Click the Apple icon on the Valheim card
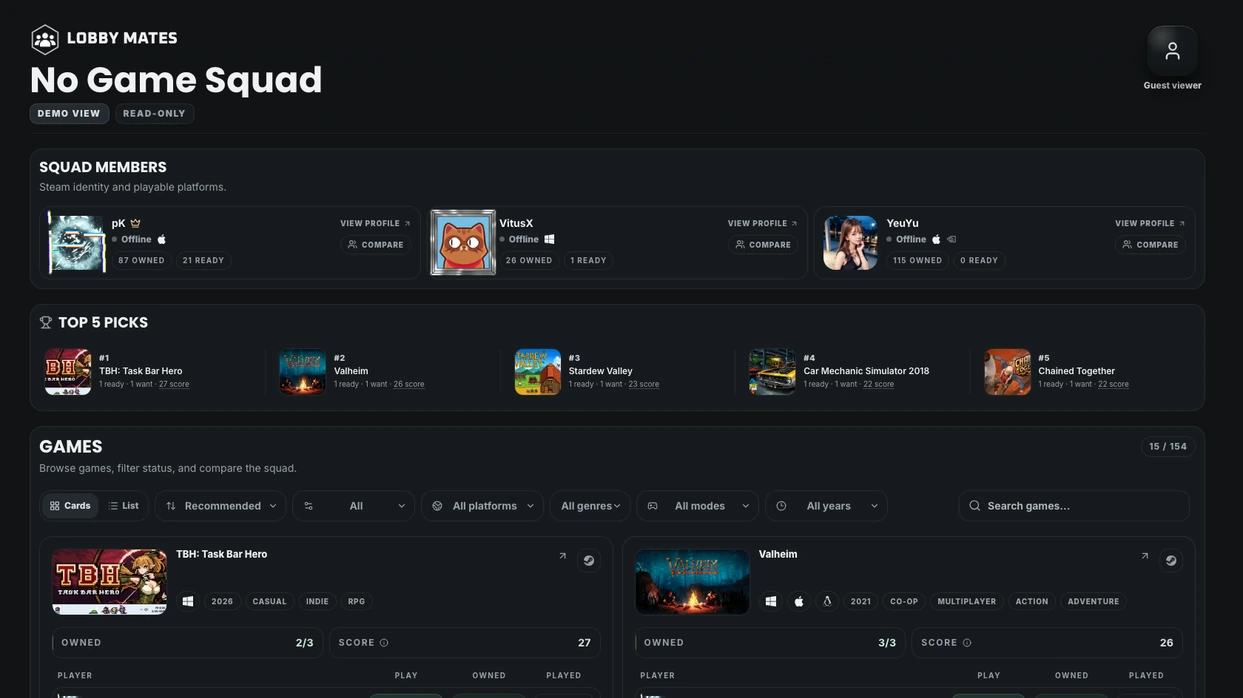This screenshot has width=1243, height=698. pos(799,601)
